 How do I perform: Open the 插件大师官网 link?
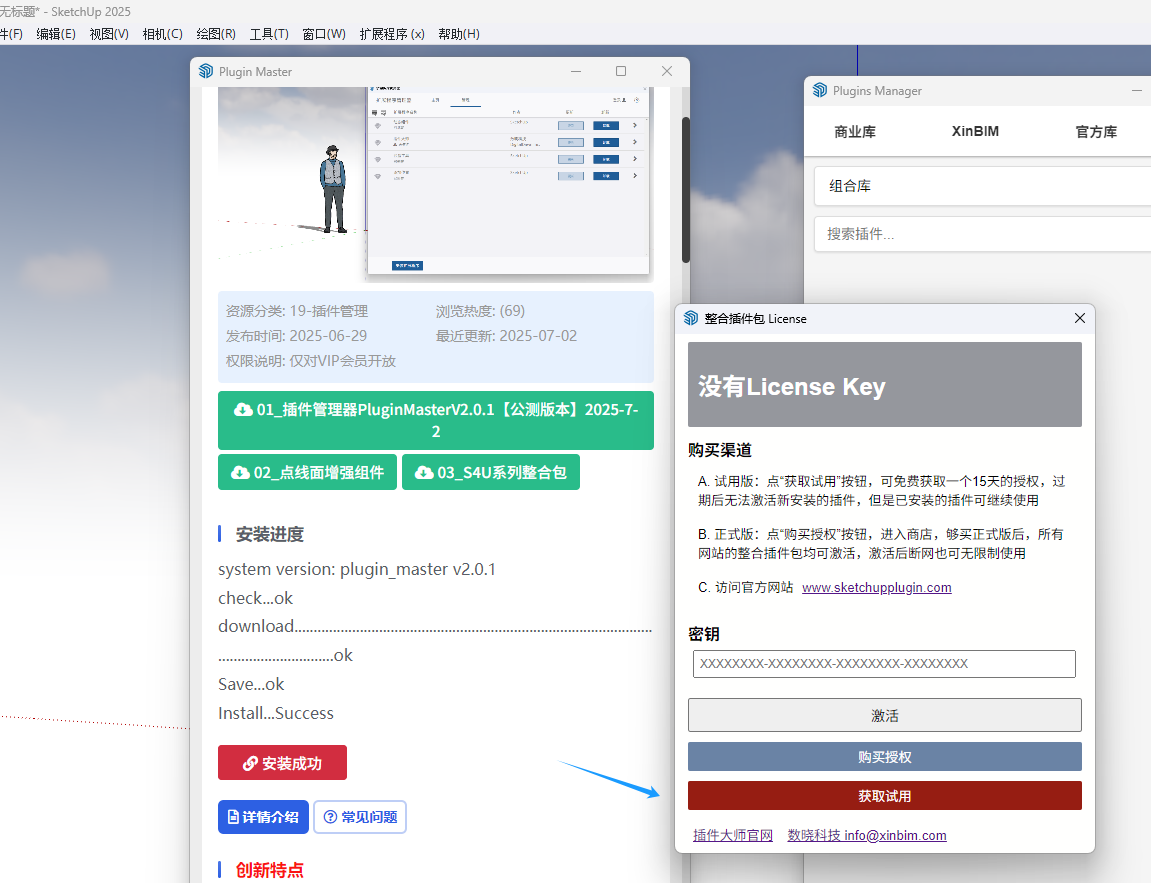pyautogui.click(x=733, y=836)
